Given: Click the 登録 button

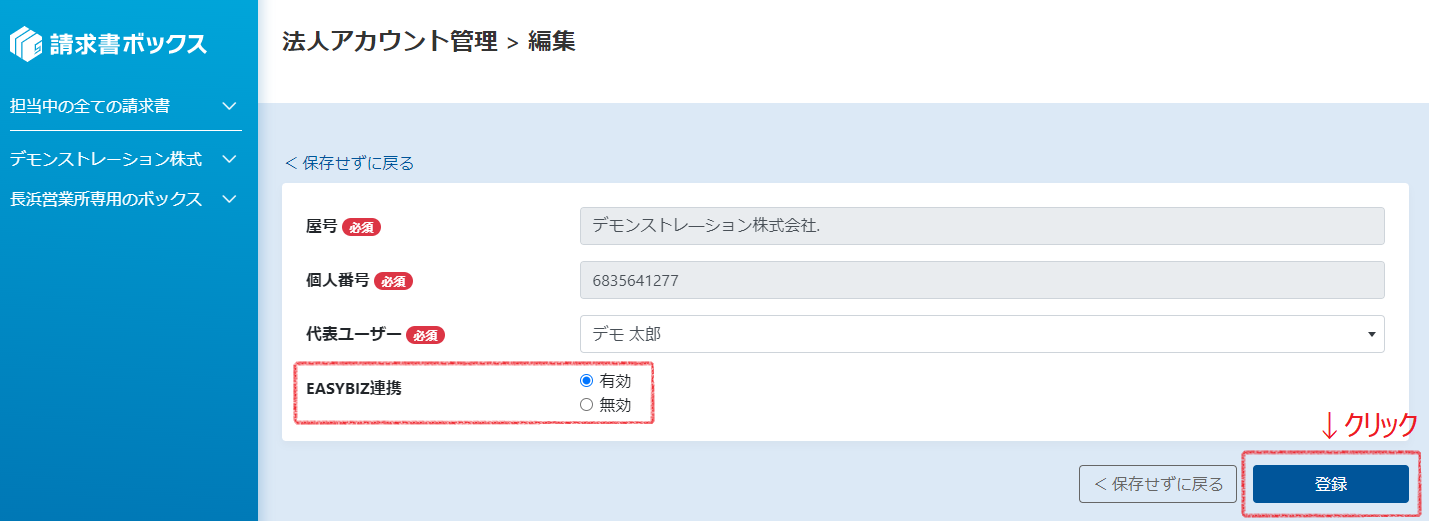Looking at the screenshot, I should pyautogui.click(x=1331, y=484).
